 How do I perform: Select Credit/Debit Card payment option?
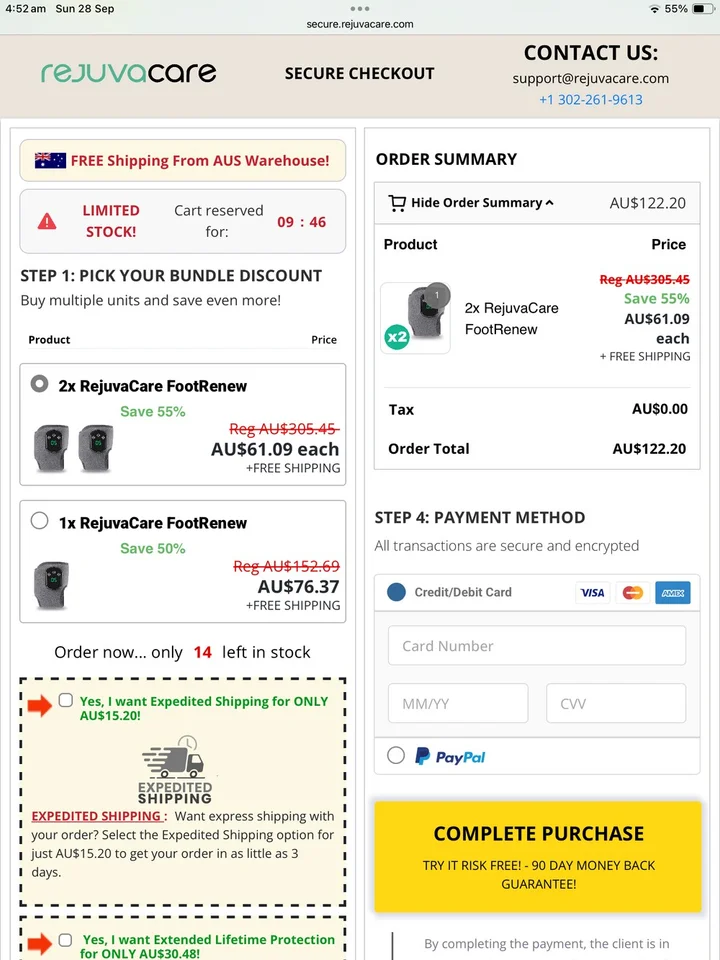396,592
